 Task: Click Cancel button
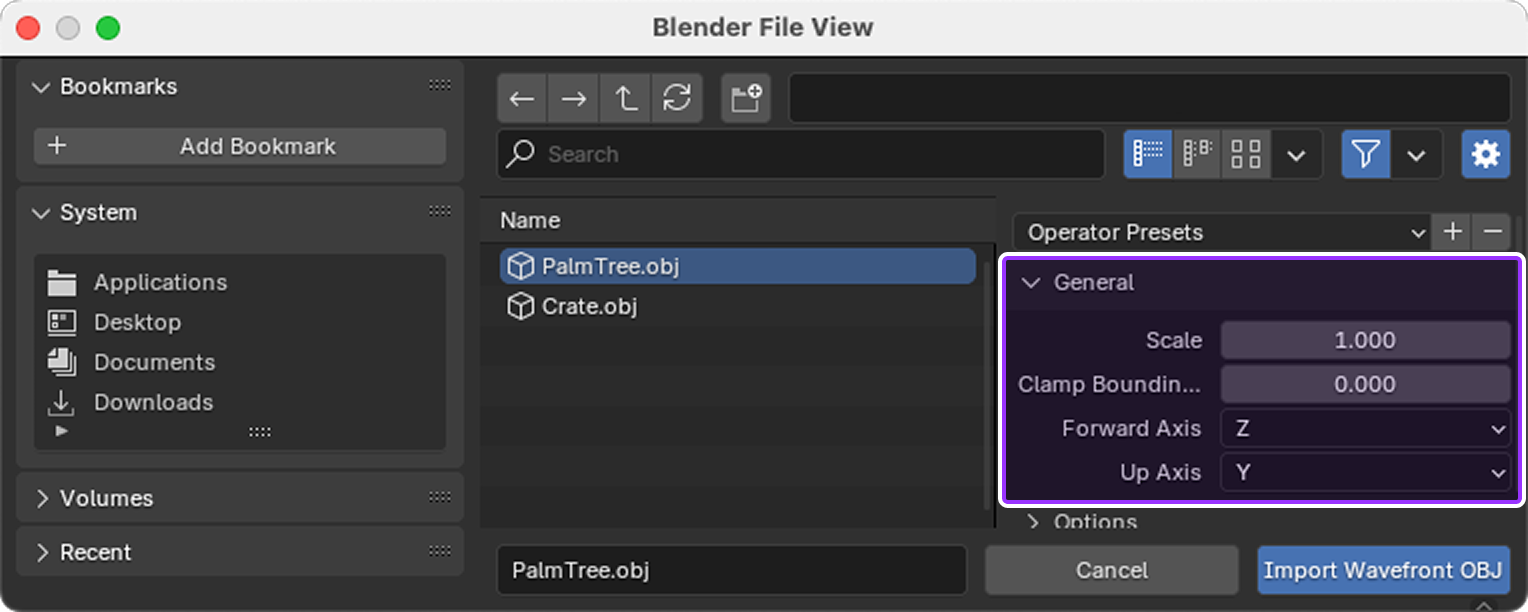[1111, 570]
